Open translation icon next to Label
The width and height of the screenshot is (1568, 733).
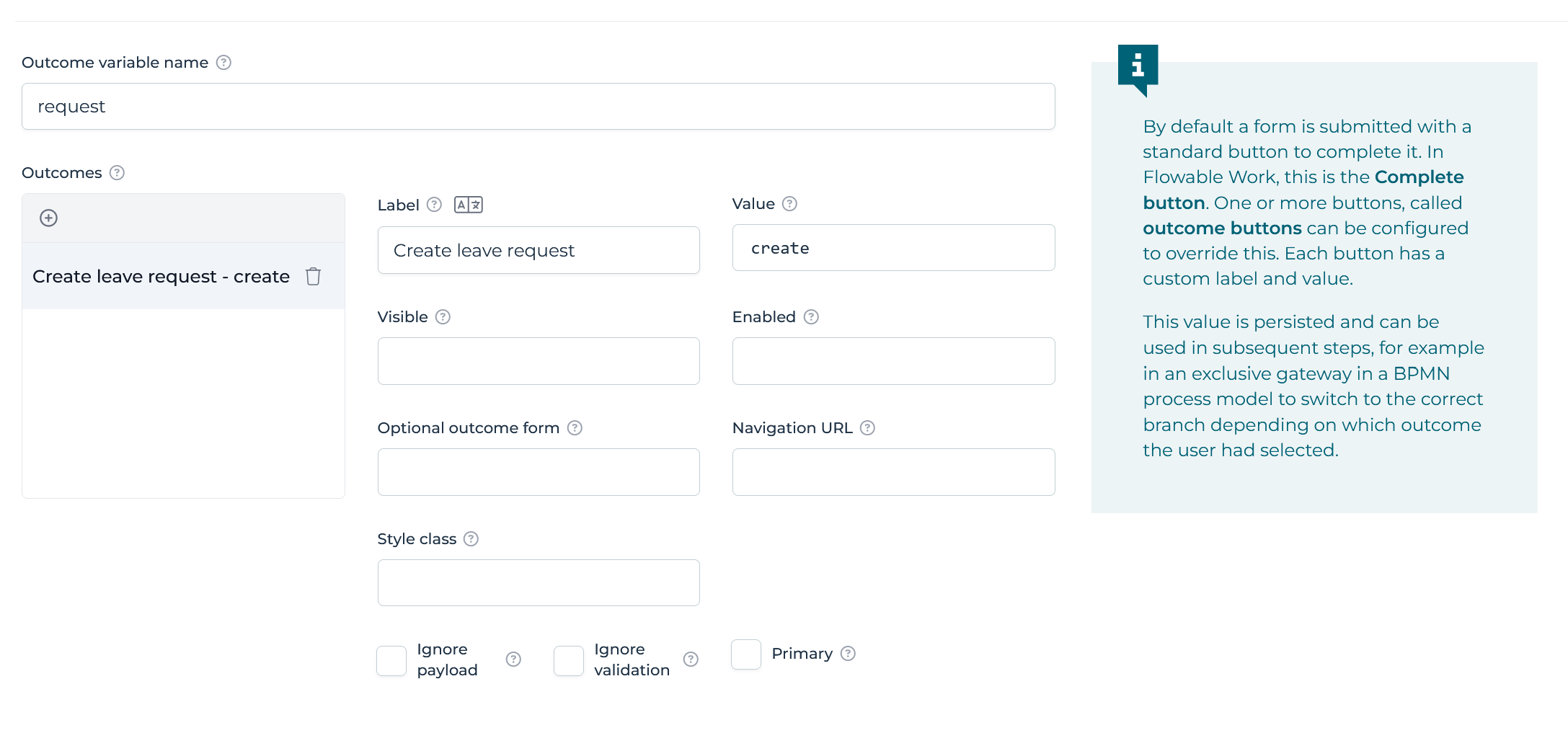coord(468,205)
